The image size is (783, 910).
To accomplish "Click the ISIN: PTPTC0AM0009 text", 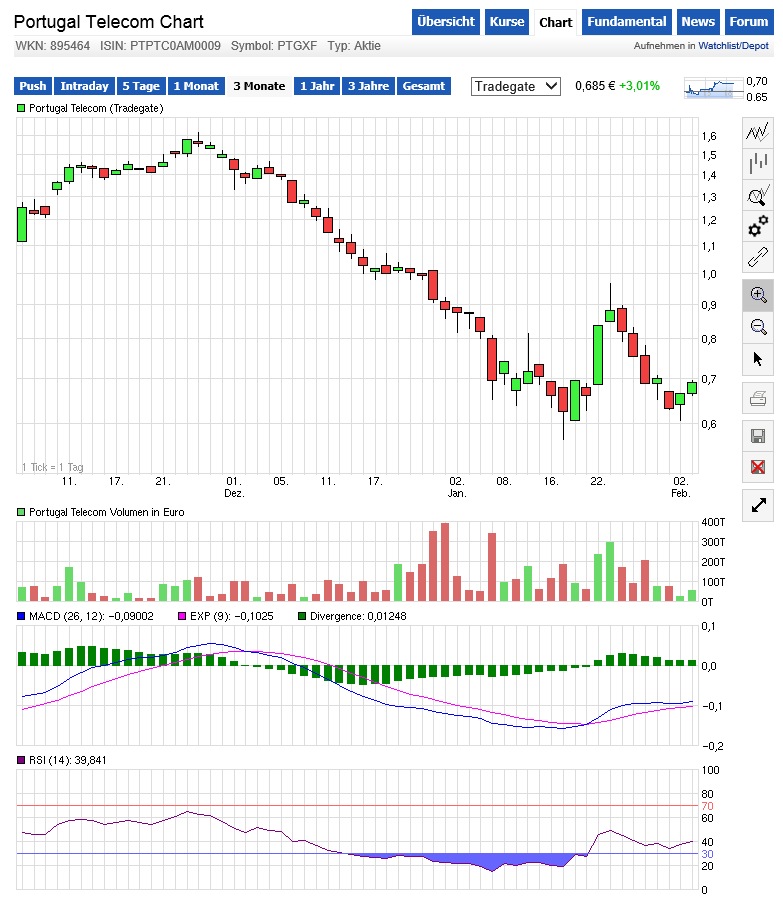I will [x=160, y=46].
